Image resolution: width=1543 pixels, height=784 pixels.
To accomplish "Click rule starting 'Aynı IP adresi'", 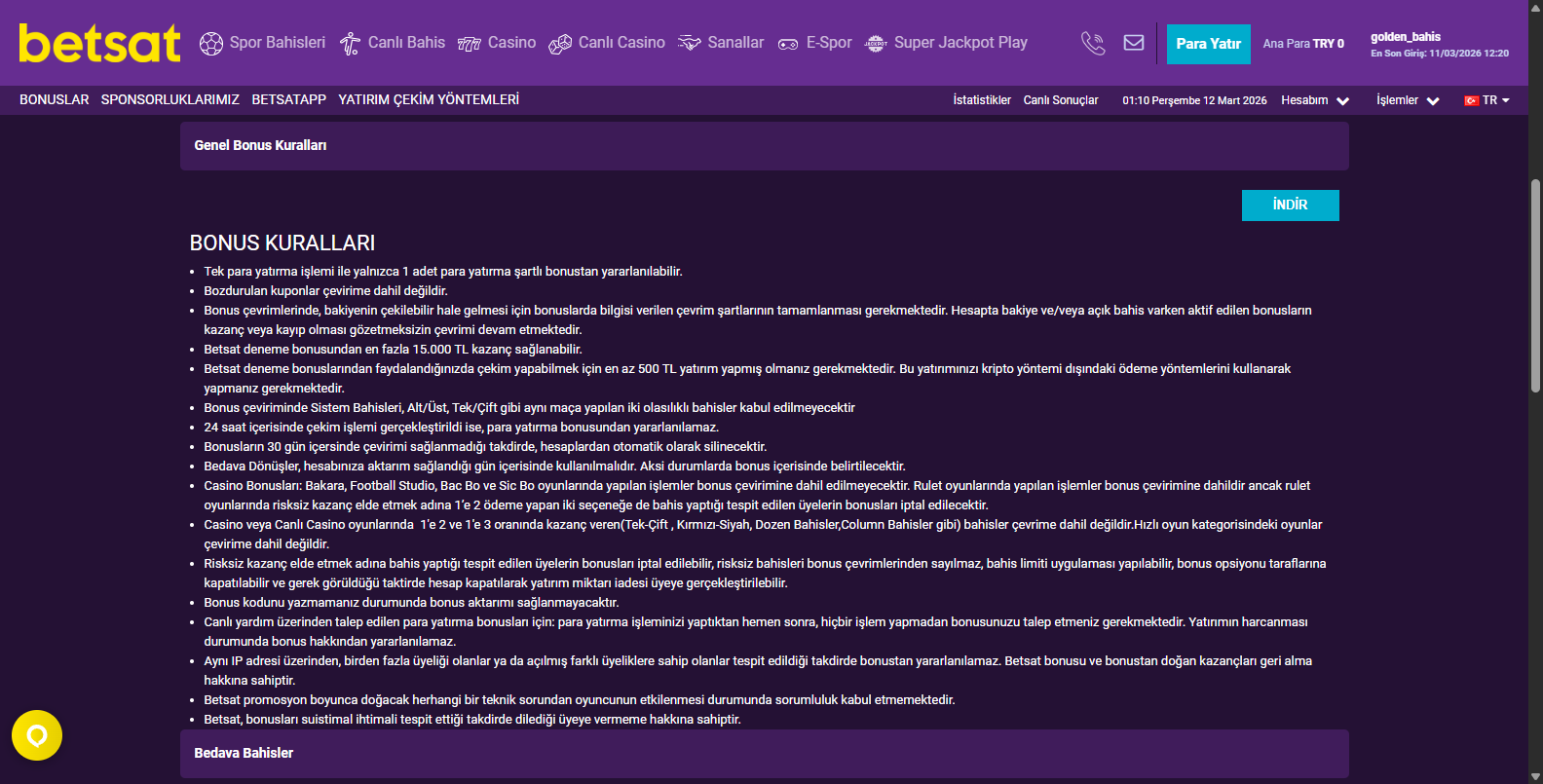I will (x=758, y=671).
